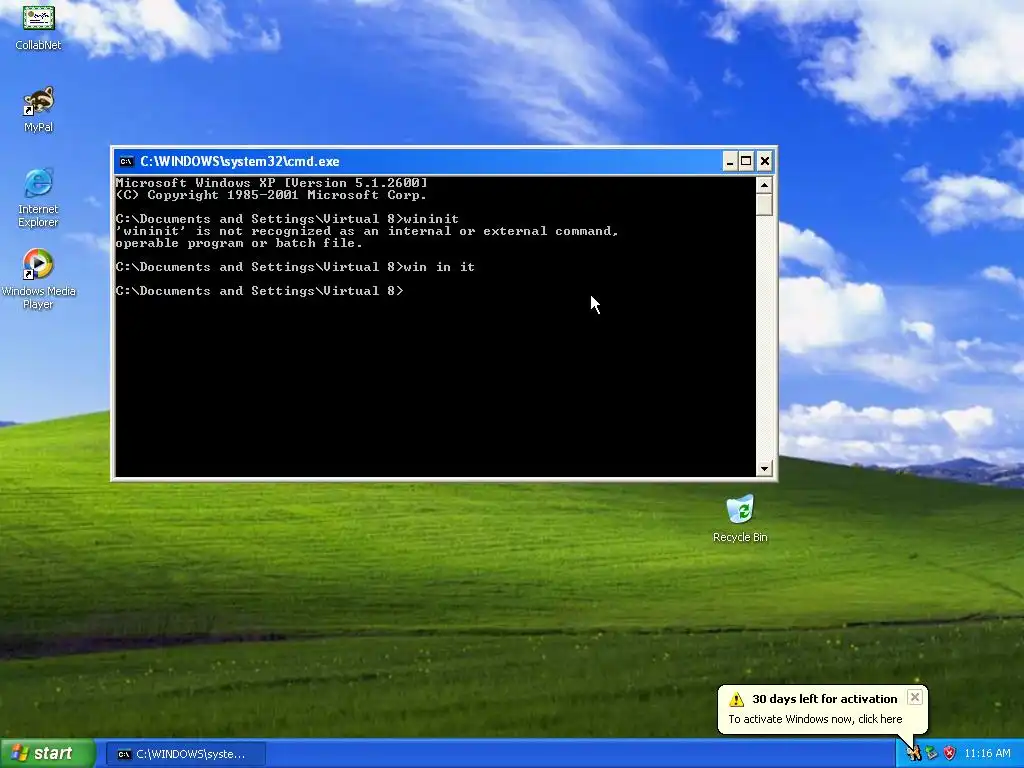Image resolution: width=1024 pixels, height=768 pixels.
Task: Click the Windows activation keys tray icon
Action: tap(914, 754)
